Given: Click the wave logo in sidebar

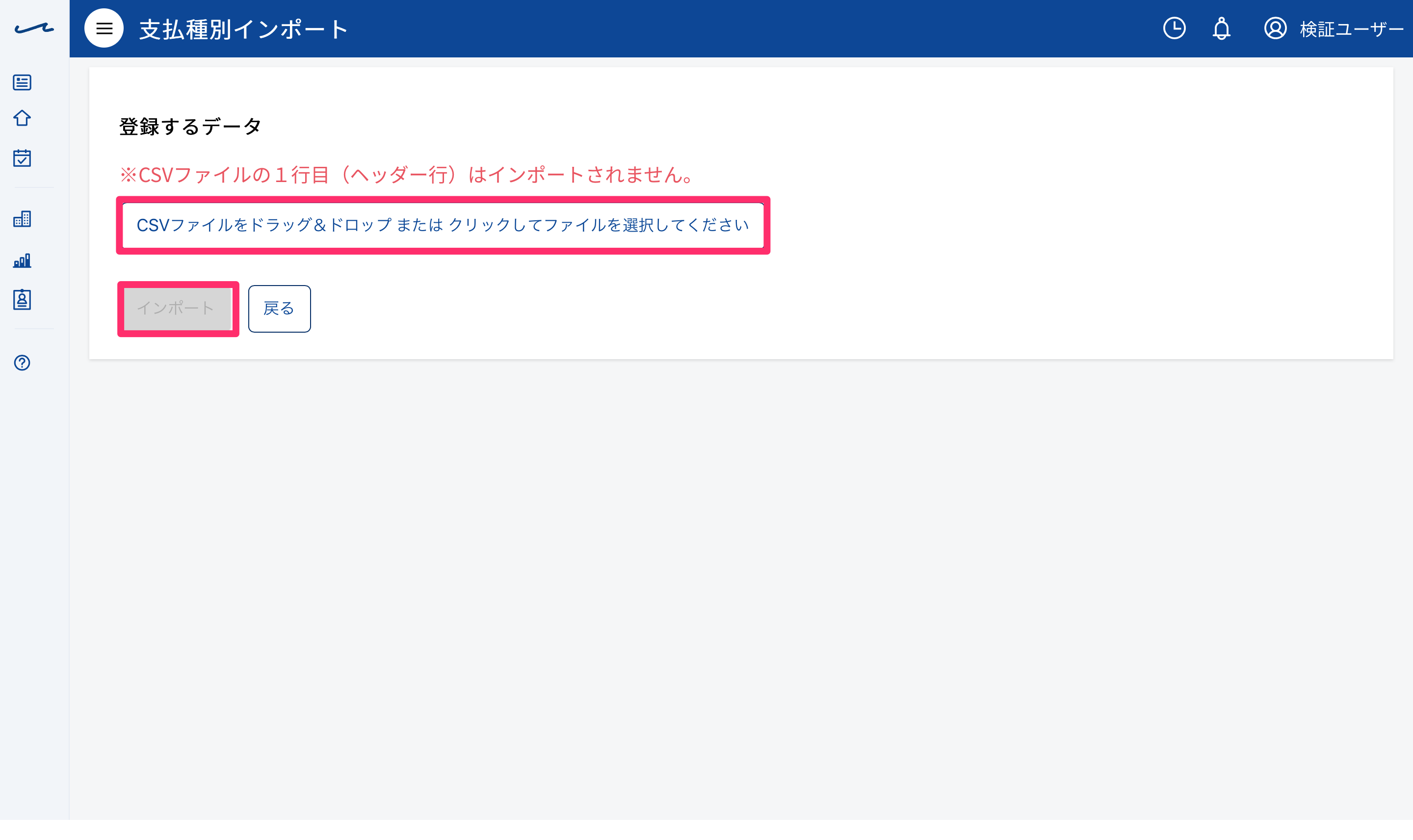Looking at the screenshot, I should click(34, 28).
